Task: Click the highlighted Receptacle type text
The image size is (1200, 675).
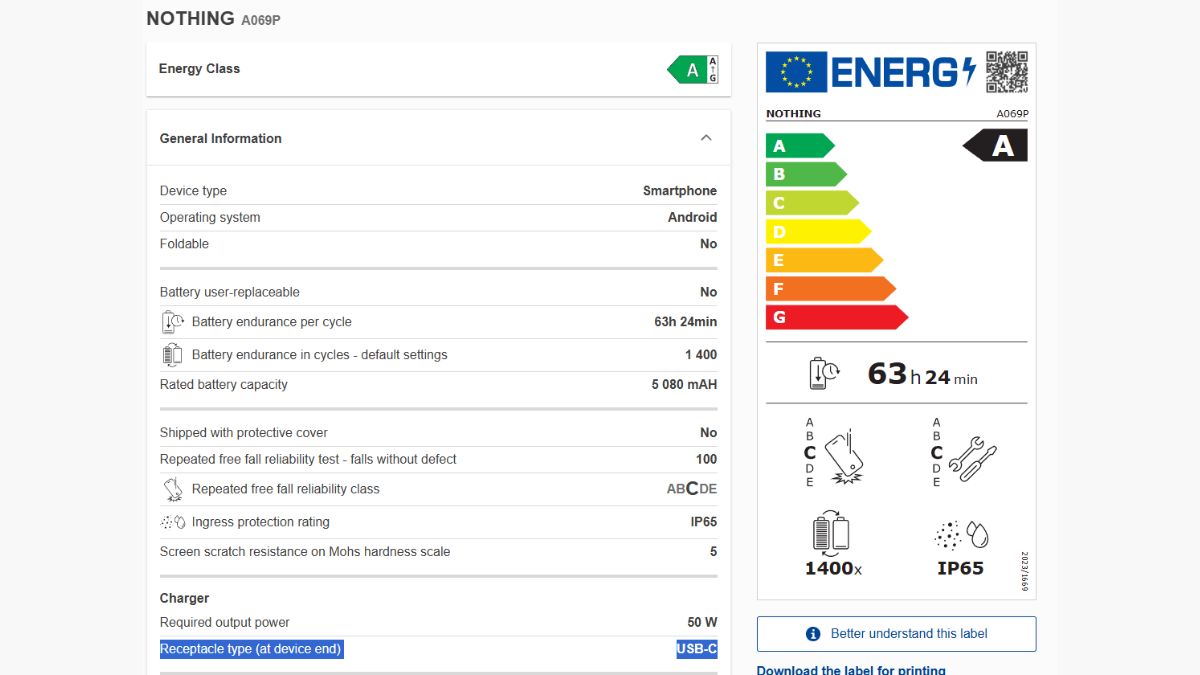Action: click(x=251, y=649)
